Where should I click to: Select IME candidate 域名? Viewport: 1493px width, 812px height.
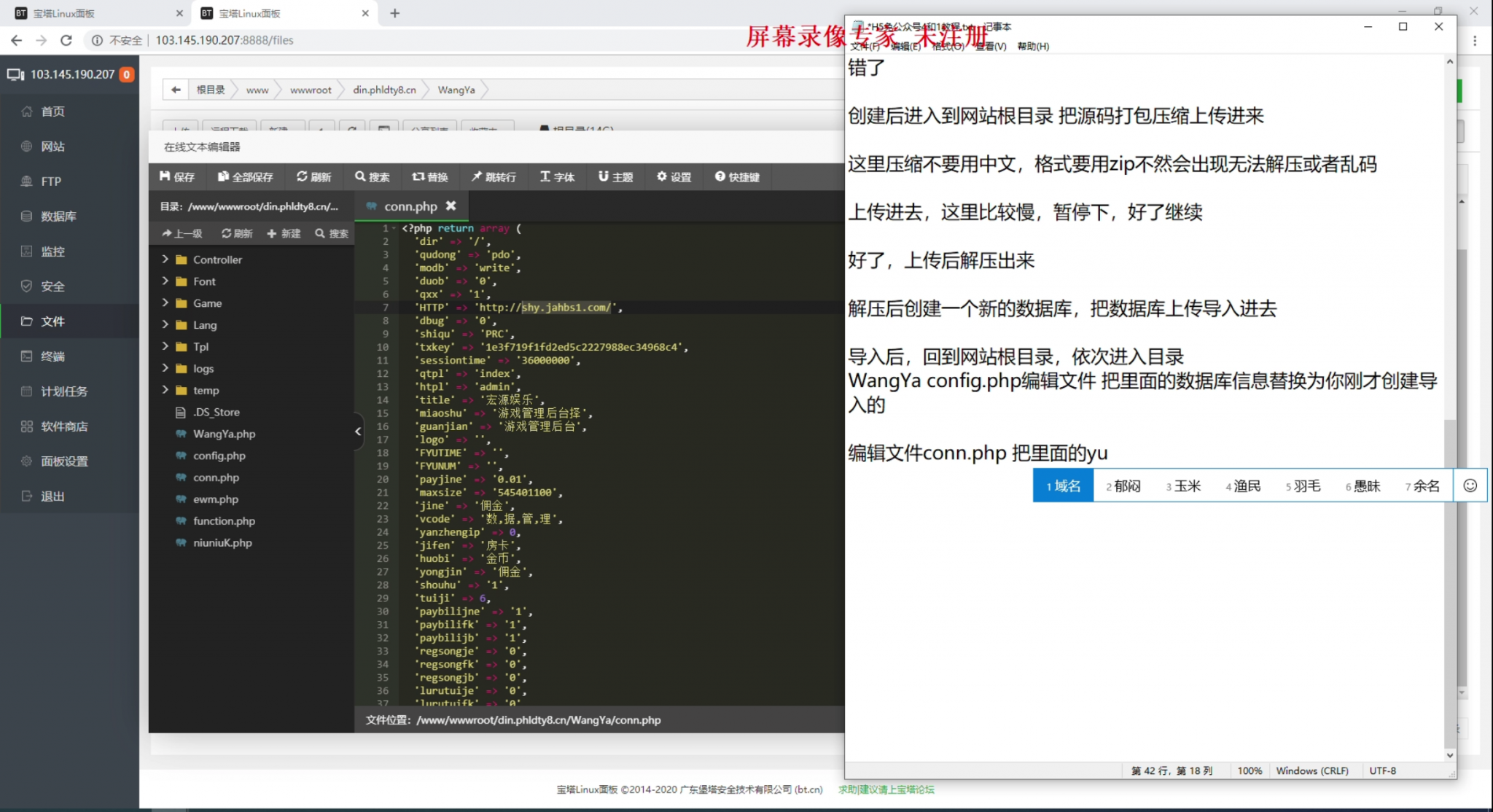click(1063, 486)
